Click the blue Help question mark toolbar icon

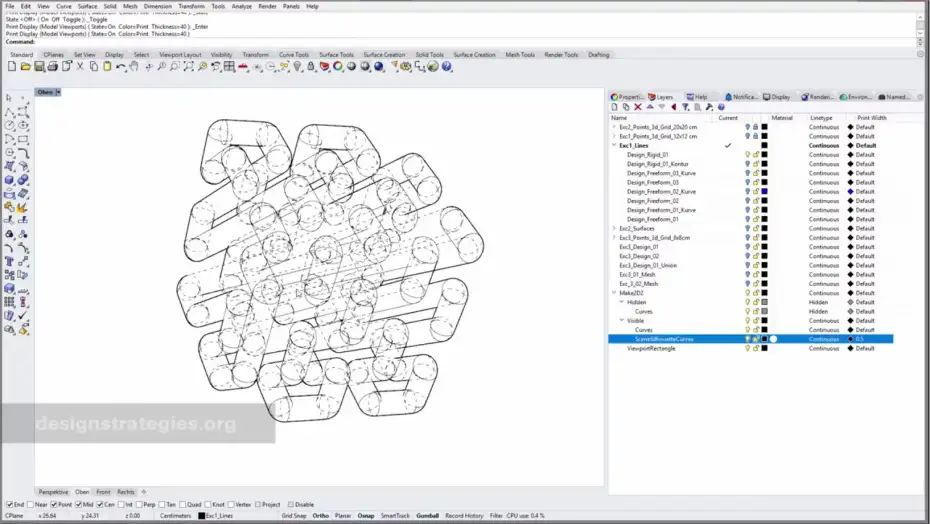(447, 66)
